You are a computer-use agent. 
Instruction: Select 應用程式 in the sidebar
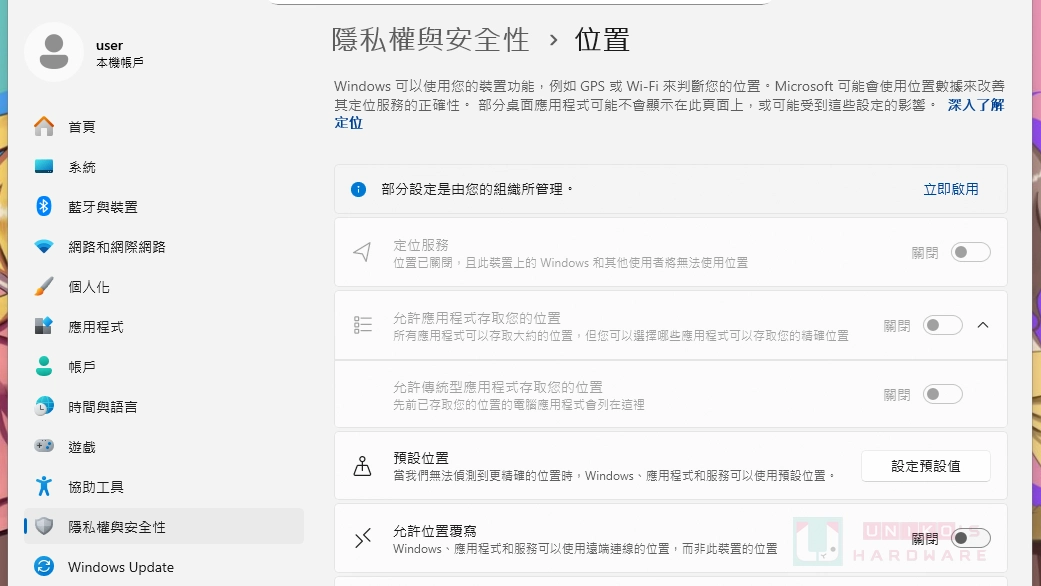[x=163, y=327]
